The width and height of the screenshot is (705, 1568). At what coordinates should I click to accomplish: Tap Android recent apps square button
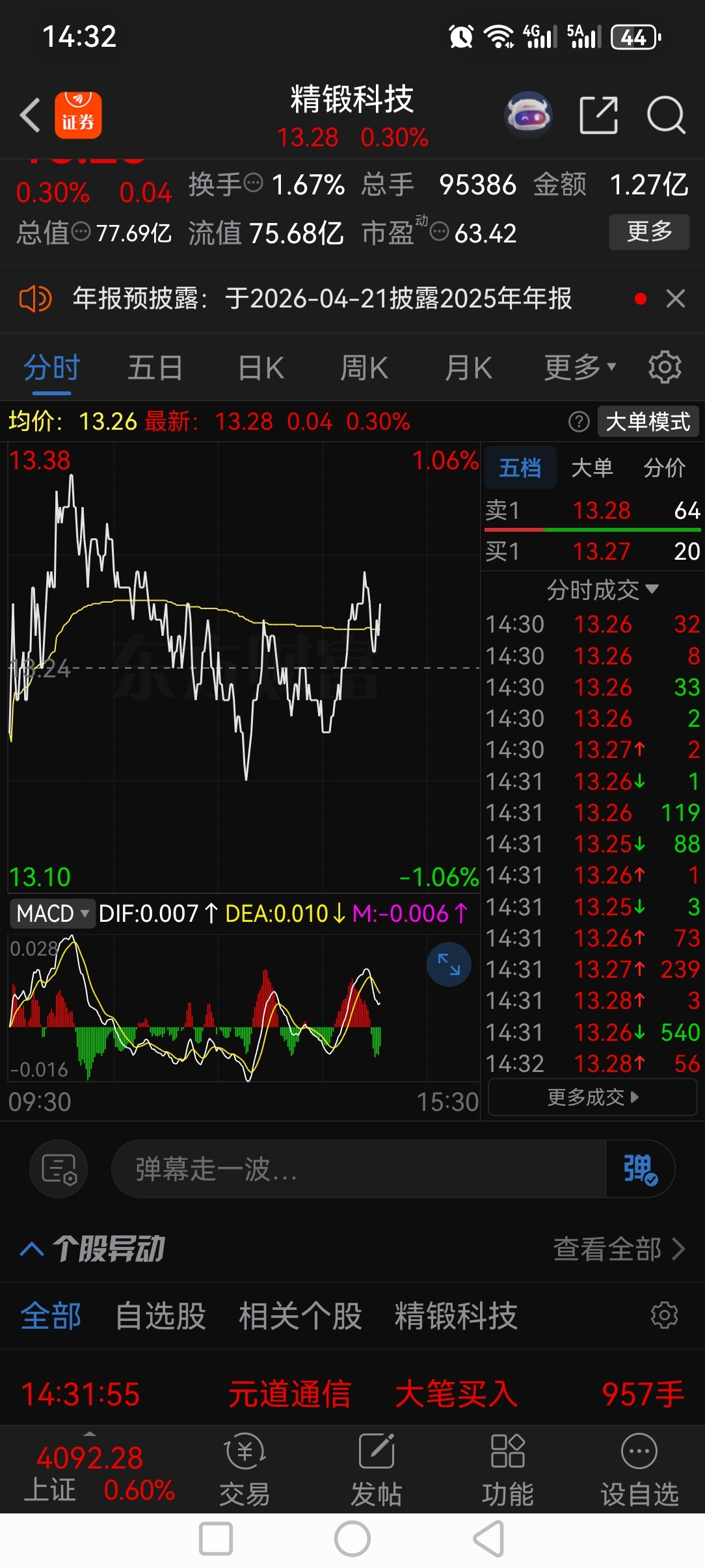click(216, 1539)
